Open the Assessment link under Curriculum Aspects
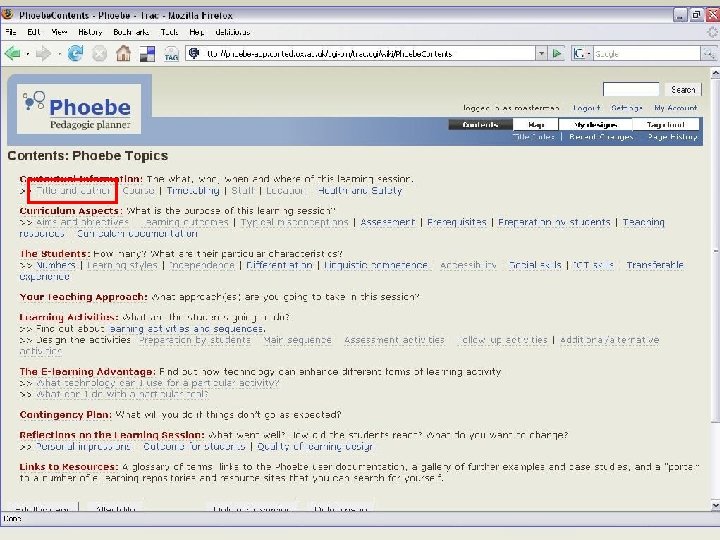 tap(388, 222)
